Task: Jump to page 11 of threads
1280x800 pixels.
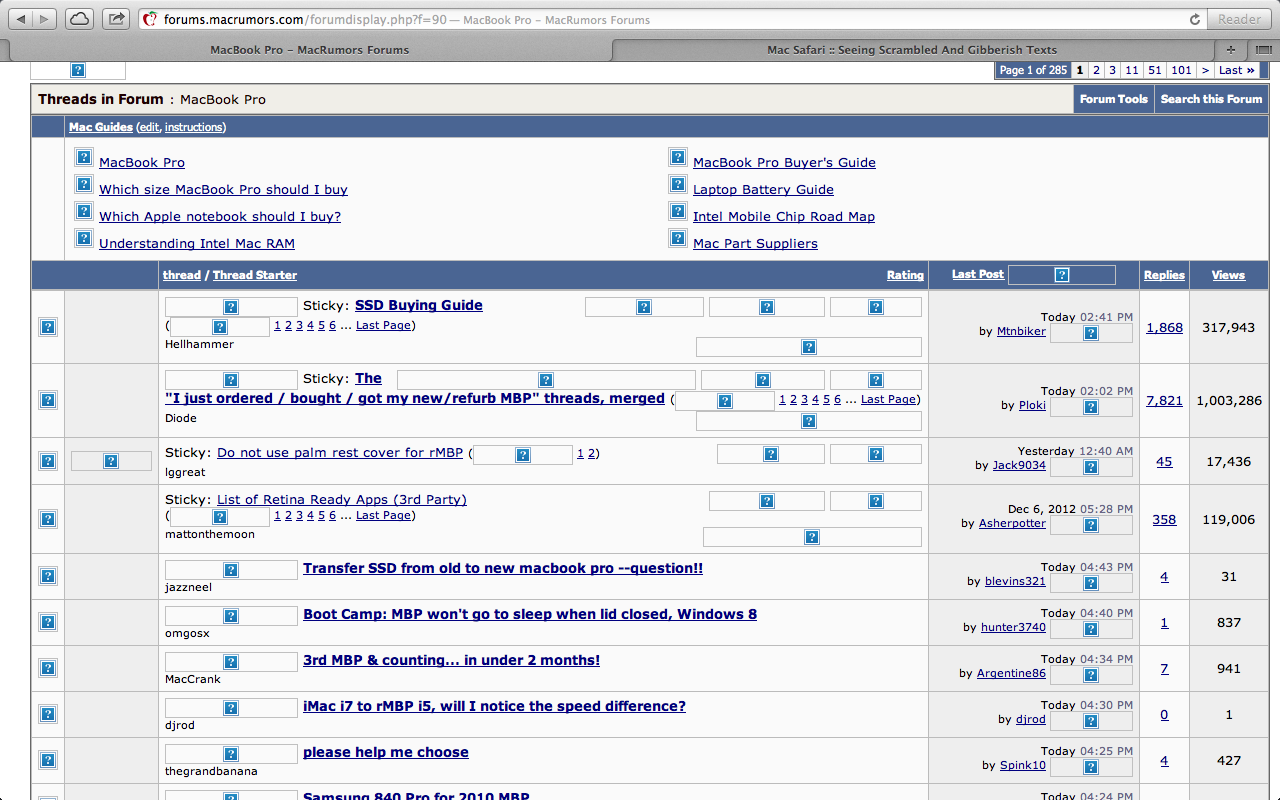Action: [1131, 70]
